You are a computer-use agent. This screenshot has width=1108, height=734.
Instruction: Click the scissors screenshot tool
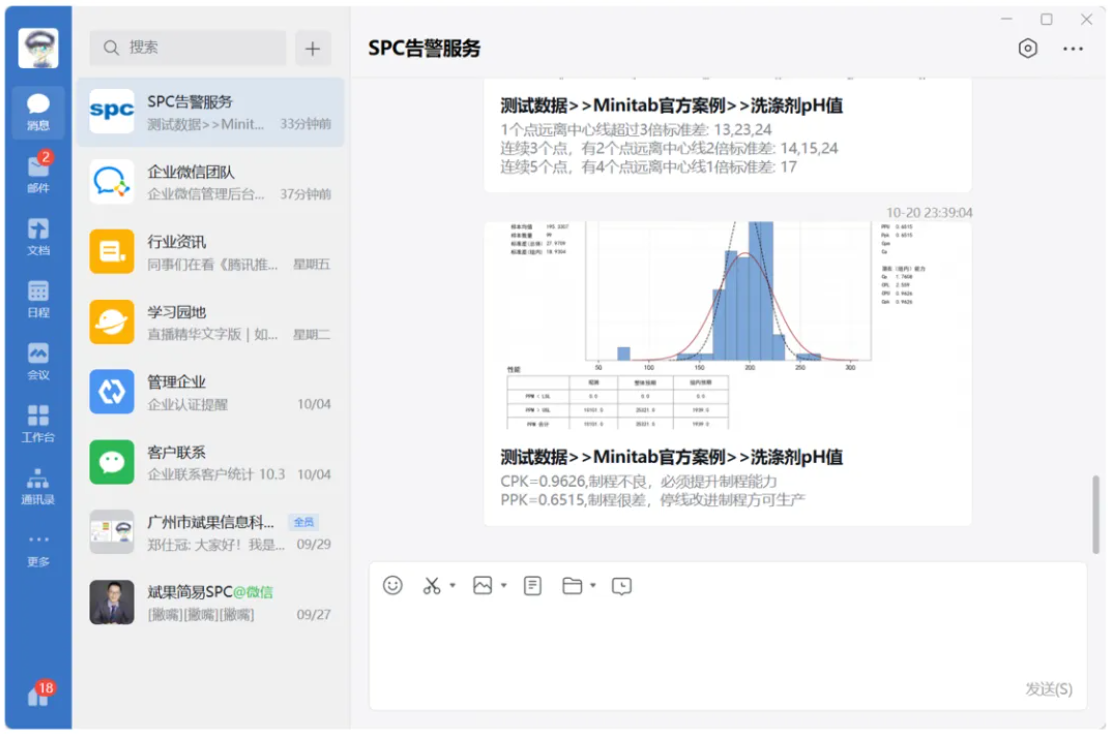click(432, 586)
